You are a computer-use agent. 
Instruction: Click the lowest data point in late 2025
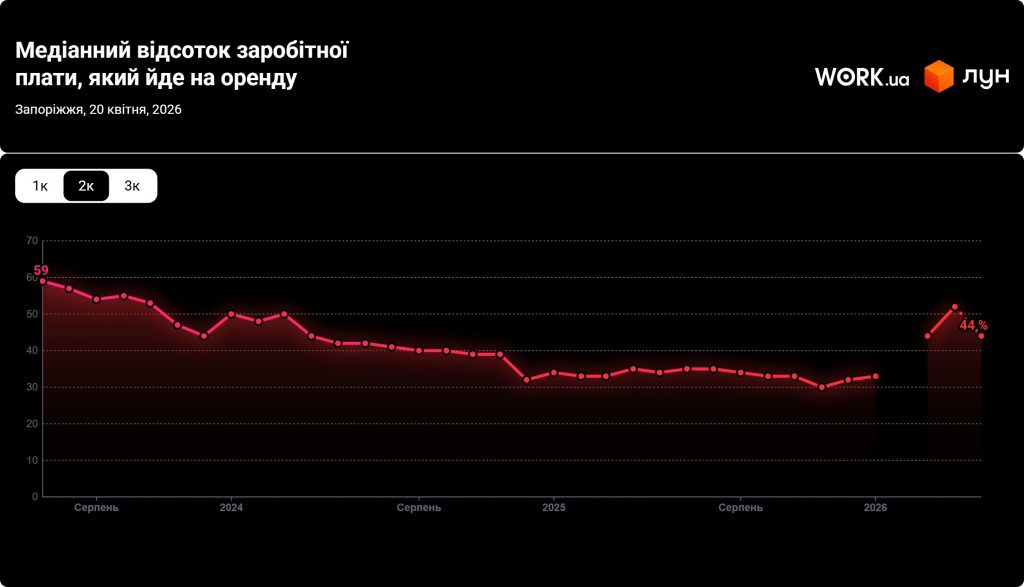point(822,387)
